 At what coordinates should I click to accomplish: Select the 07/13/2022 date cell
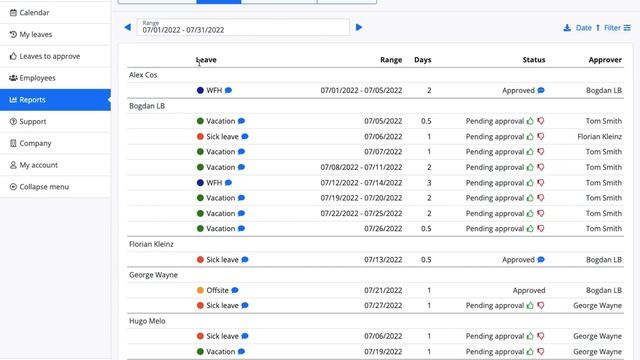click(383, 260)
